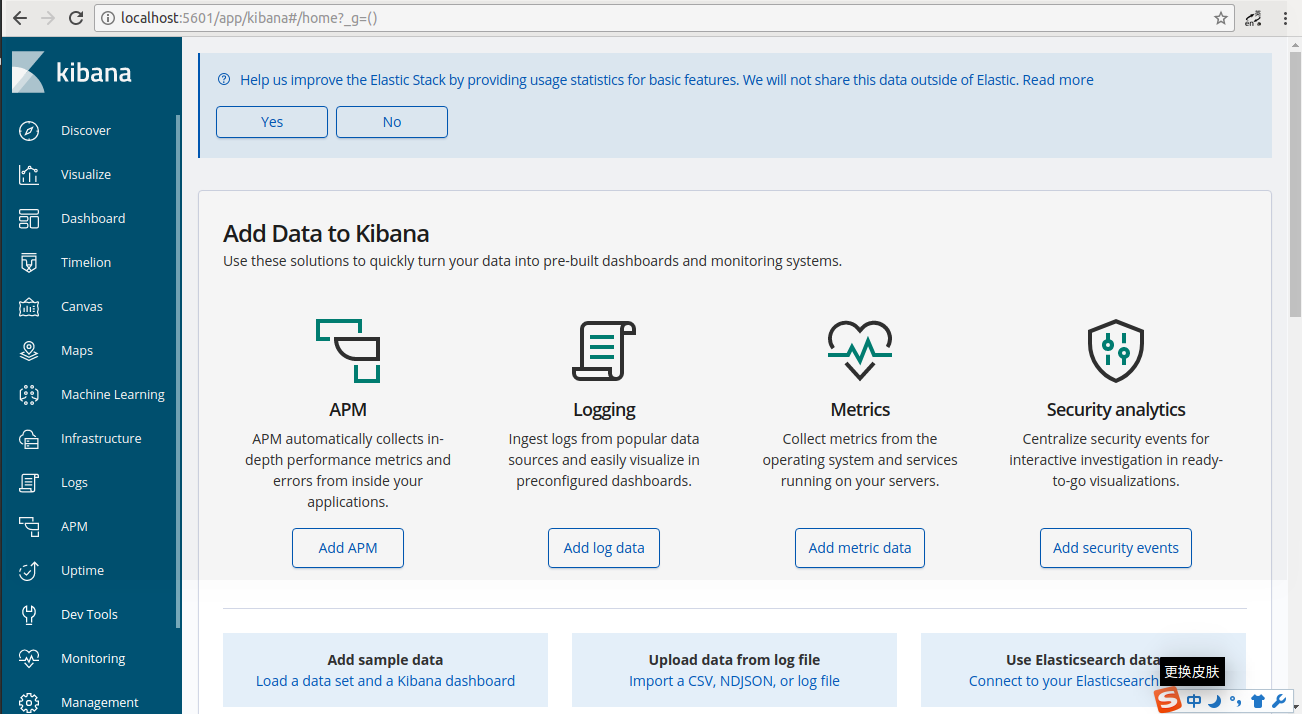Open Discover from the Kibana sidebar
The height and width of the screenshot is (714, 1302).
(x=29, y=131)
